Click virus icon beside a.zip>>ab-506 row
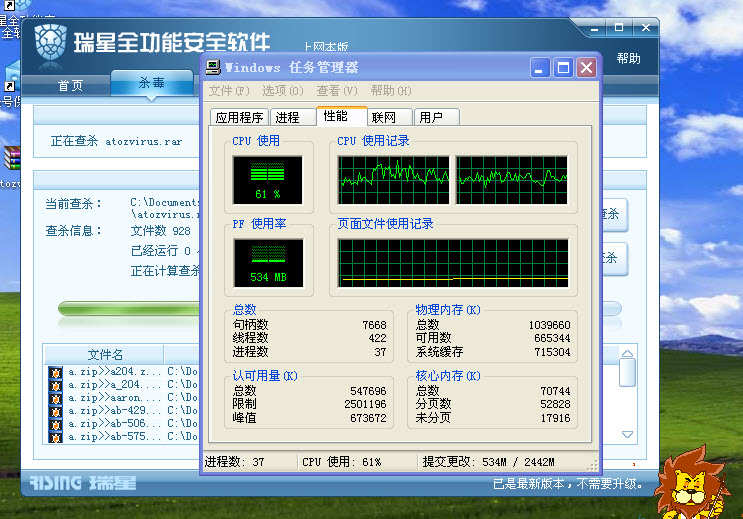Viewport: 743px width, 519px height. pos(56,424)
